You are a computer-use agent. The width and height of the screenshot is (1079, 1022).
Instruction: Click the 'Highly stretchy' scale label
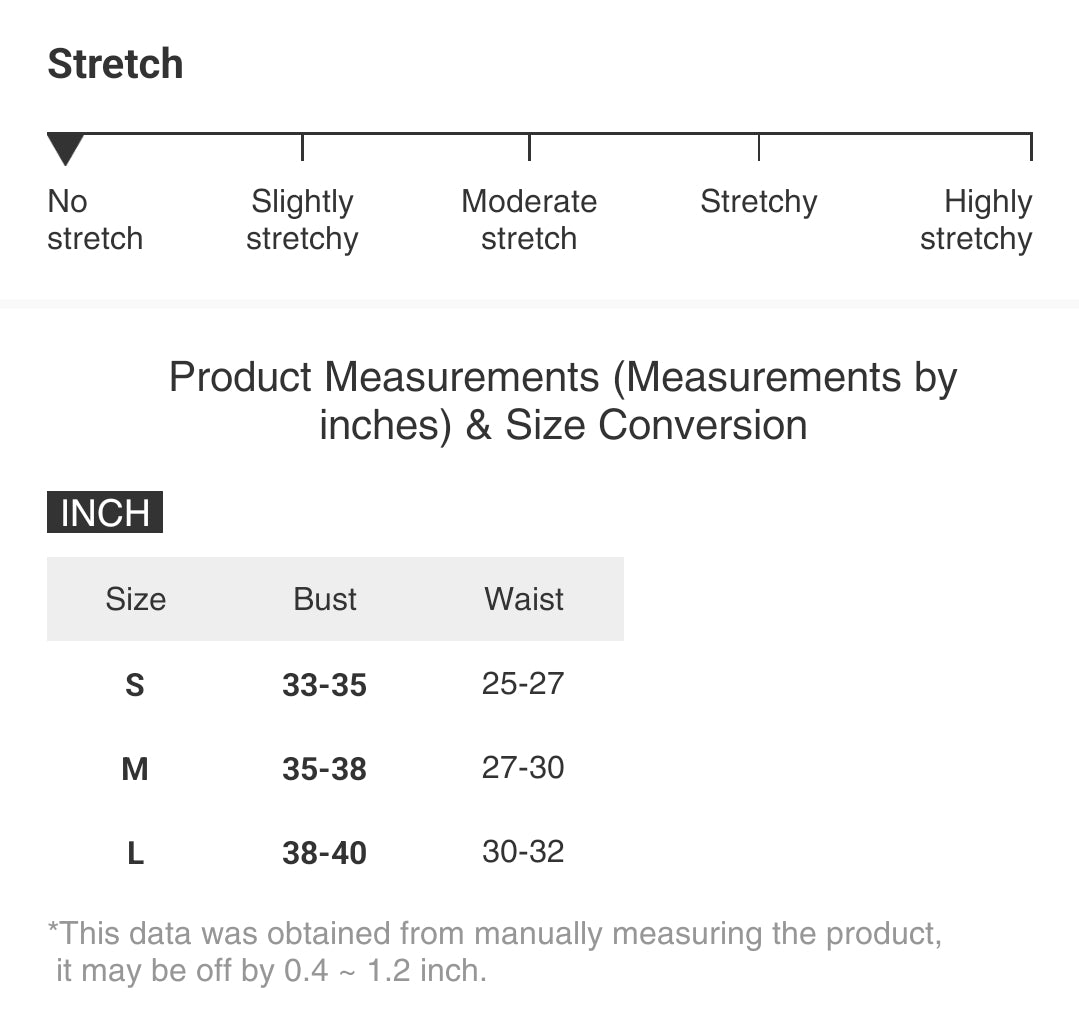coord(976,220)
